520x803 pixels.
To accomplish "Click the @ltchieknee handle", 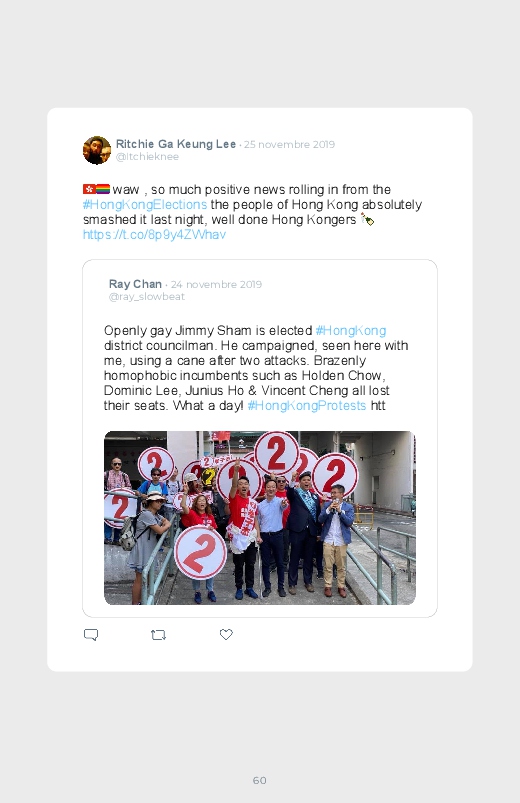I will 147,157.
